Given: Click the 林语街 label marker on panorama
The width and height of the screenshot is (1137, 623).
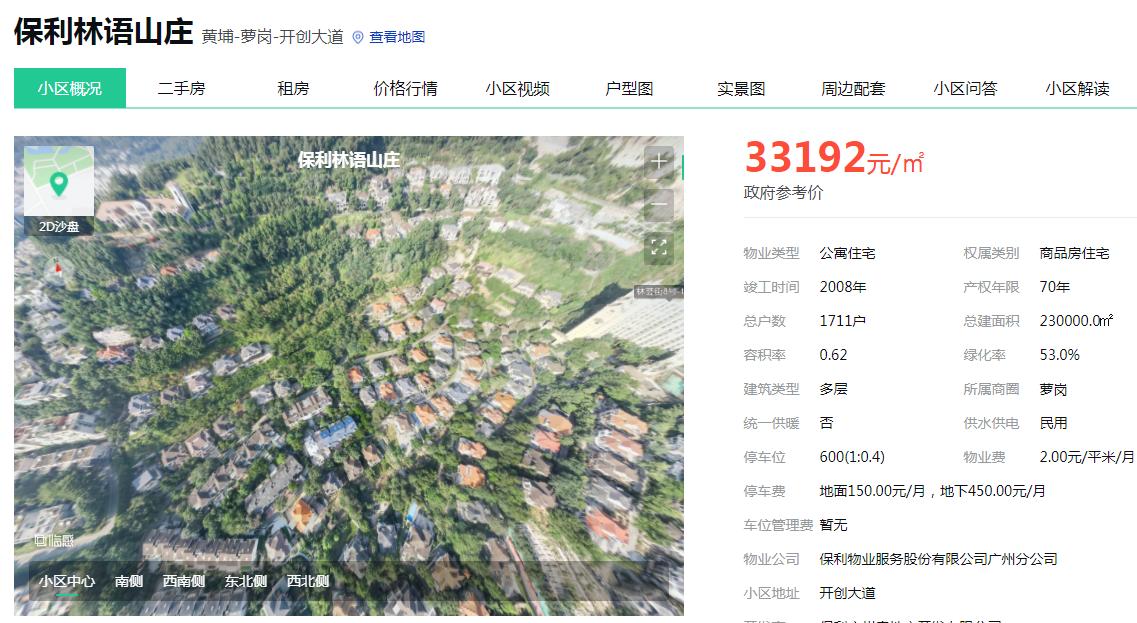Looking at the screenshot, I should coord(658,292).
